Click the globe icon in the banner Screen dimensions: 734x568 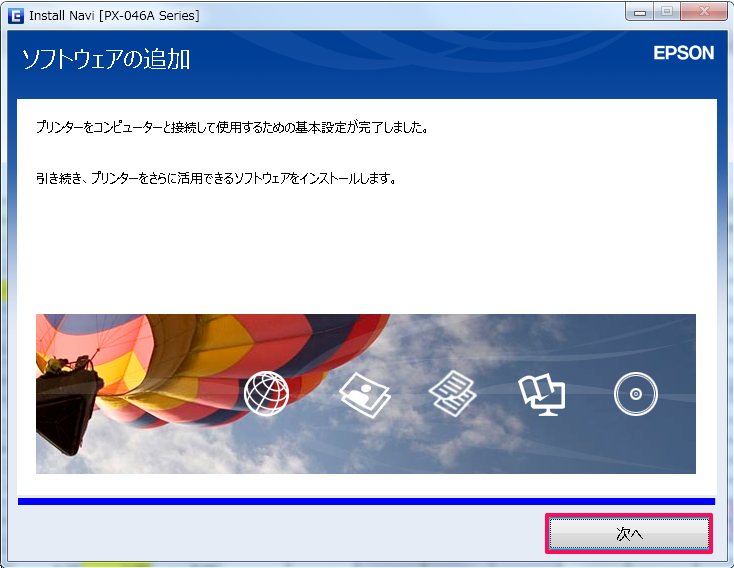266,395
